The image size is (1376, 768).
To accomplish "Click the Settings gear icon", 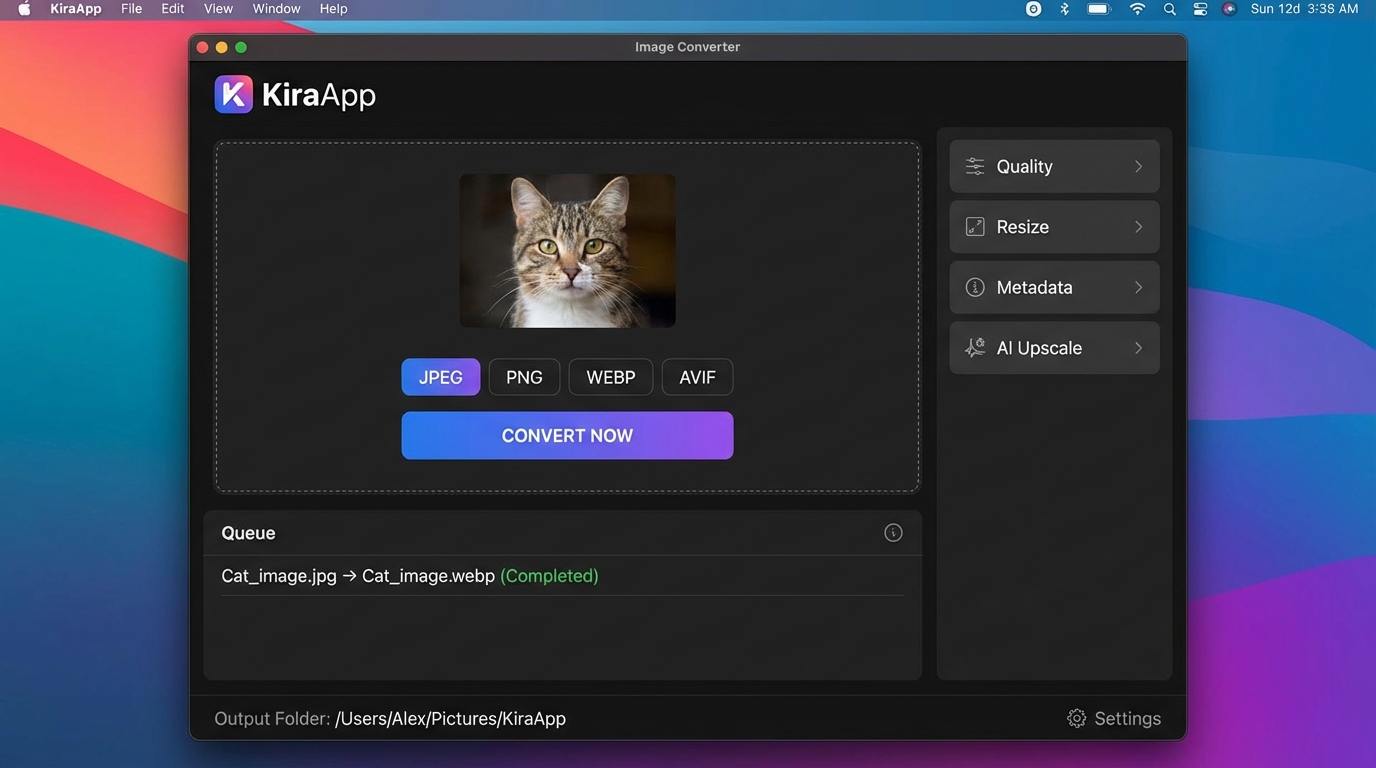I will point(1076,719).
